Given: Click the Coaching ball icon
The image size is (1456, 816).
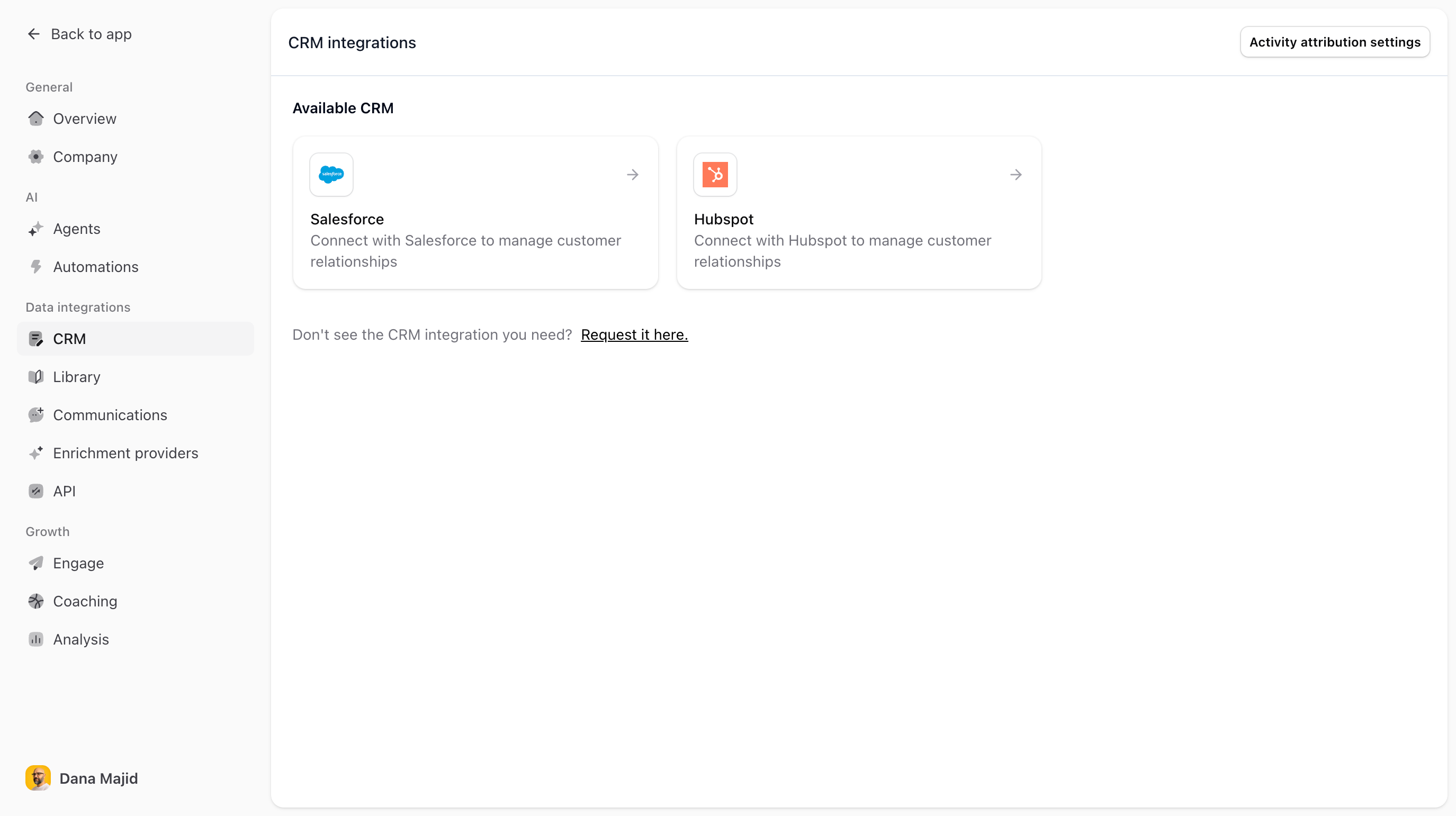Looking at the screenshot, I should 35,601.
